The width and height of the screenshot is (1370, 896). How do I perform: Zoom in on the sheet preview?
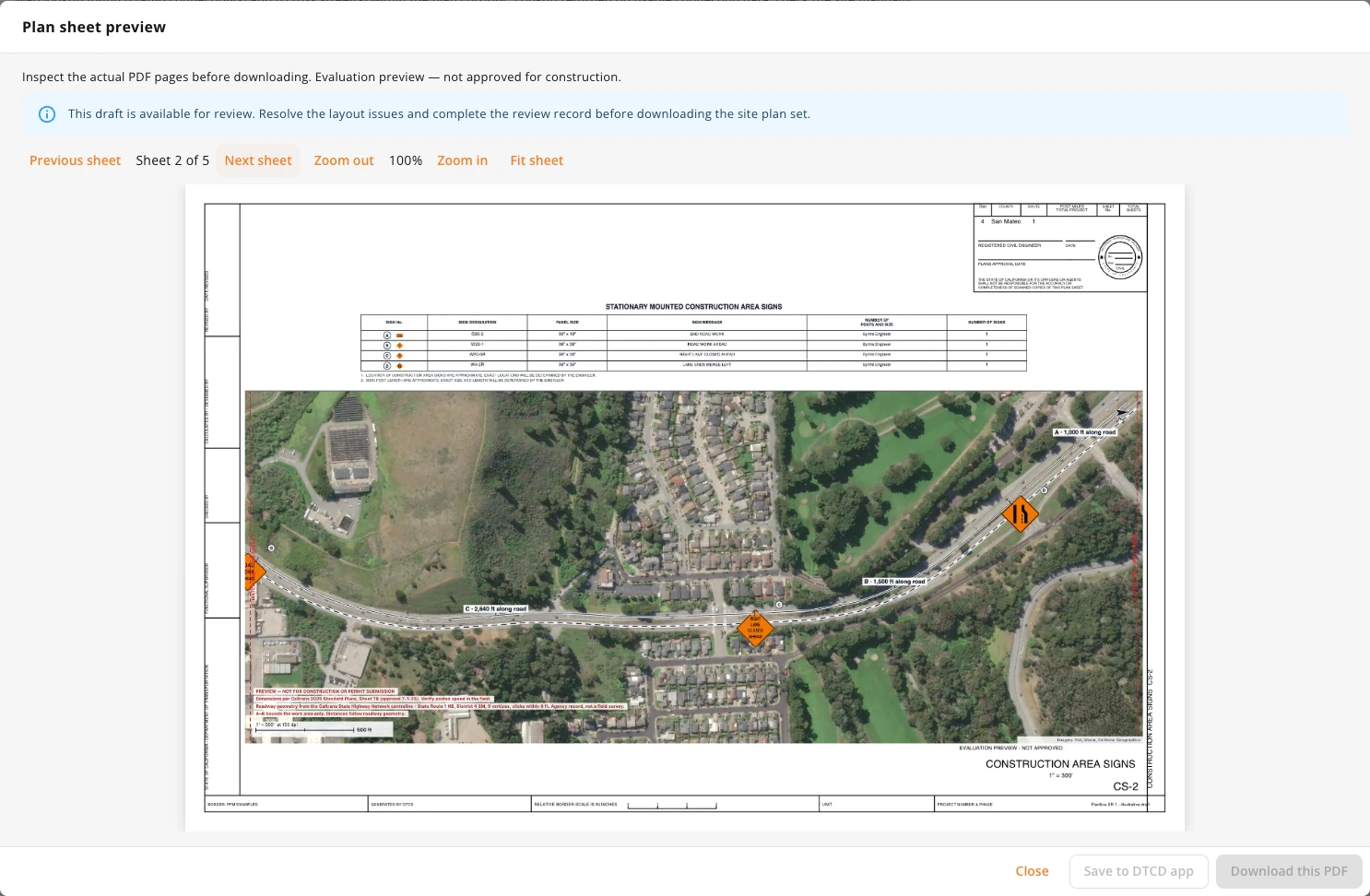tap(463, 160)
